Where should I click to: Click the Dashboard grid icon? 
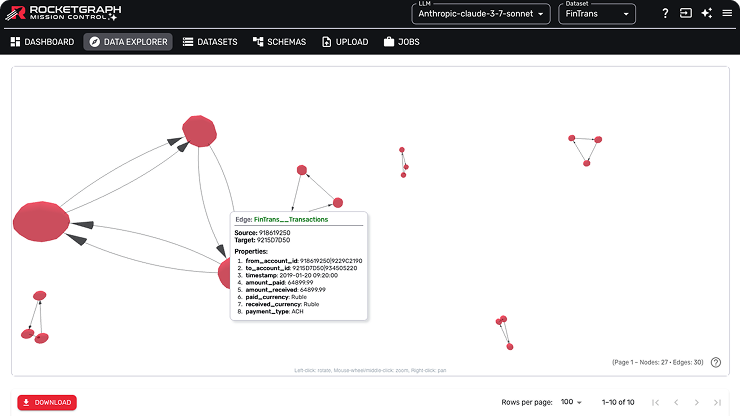(15, 42)
